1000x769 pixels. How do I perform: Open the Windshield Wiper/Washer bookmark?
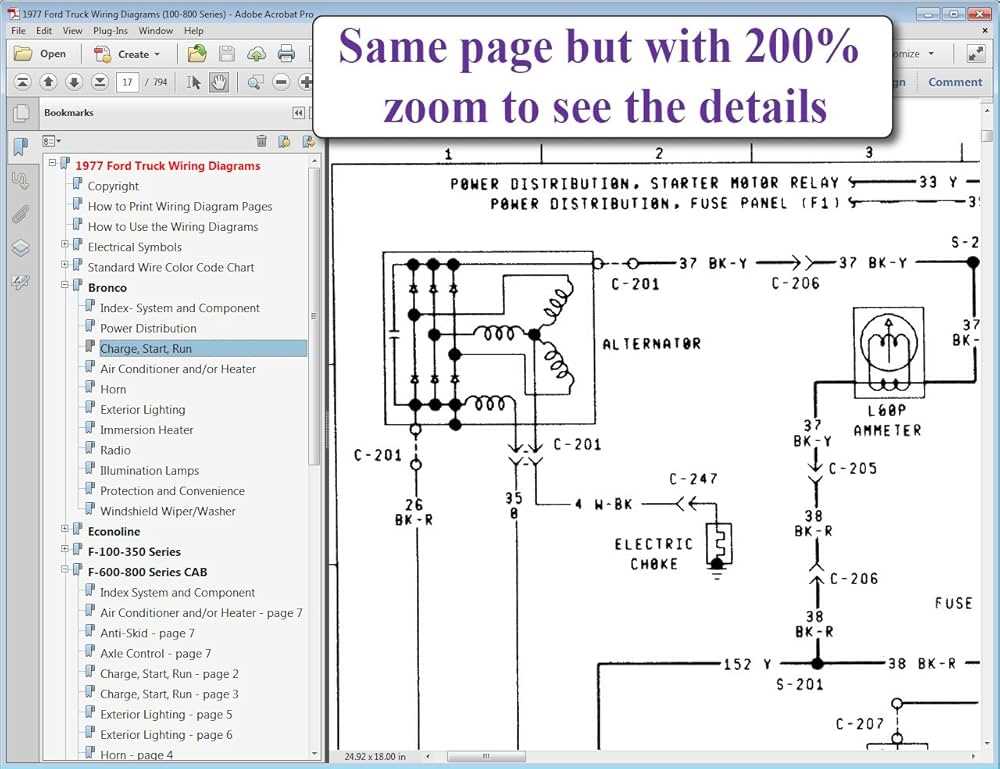tap(168, 511)
